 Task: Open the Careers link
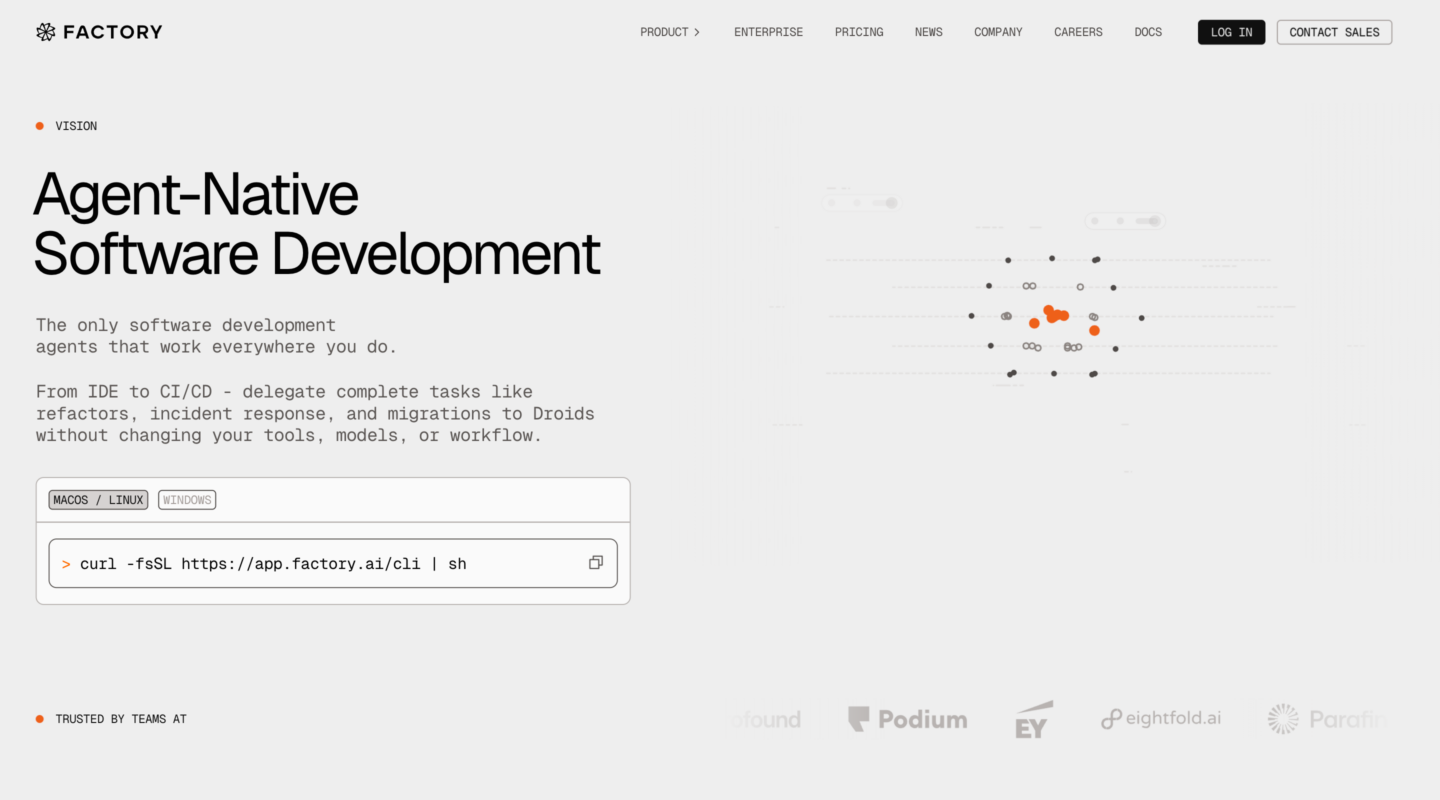tap(1078, 32)
